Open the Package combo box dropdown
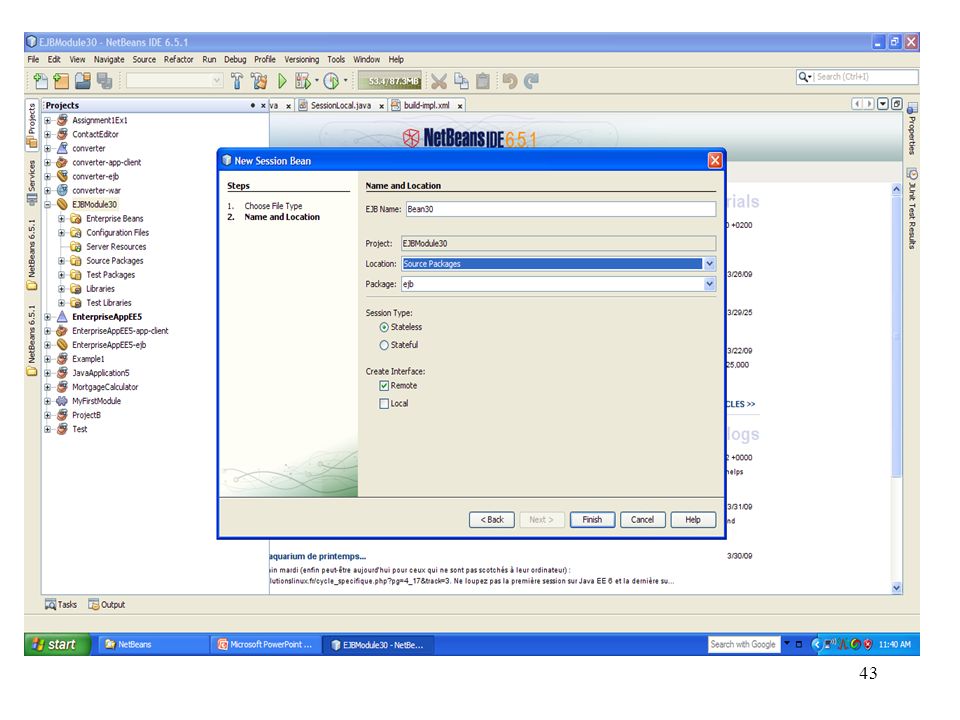 point(709,284)
